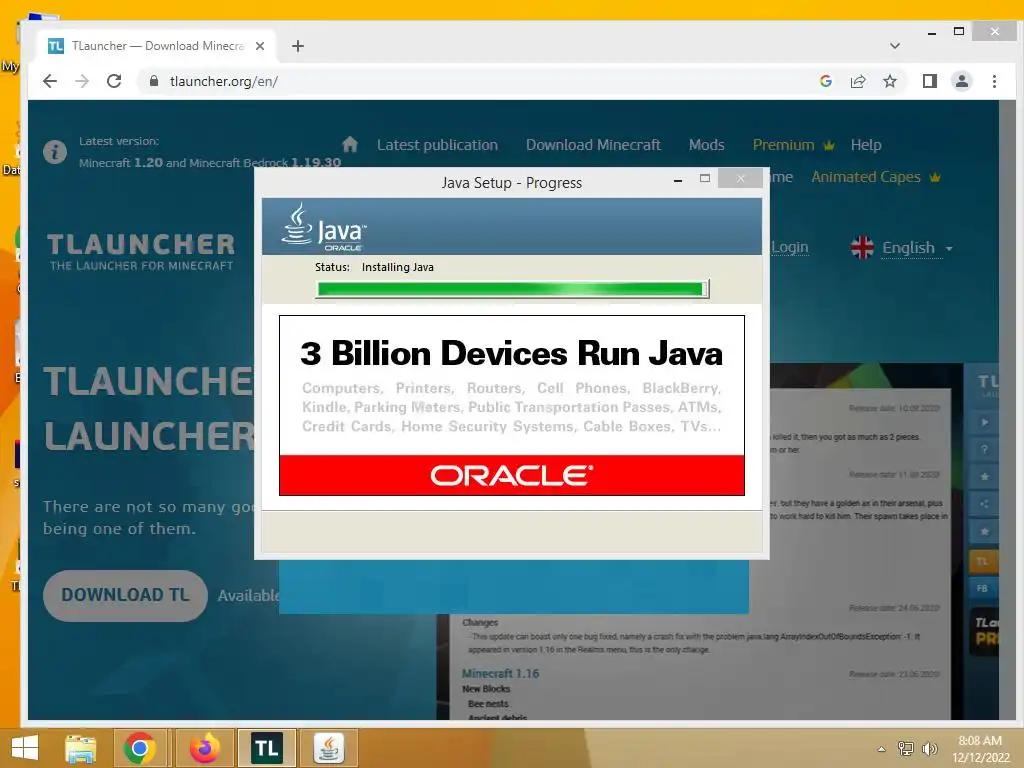Screen dimensions: 1024x768
Task: Show hidden system tray icons
Action: click(882, 749)
